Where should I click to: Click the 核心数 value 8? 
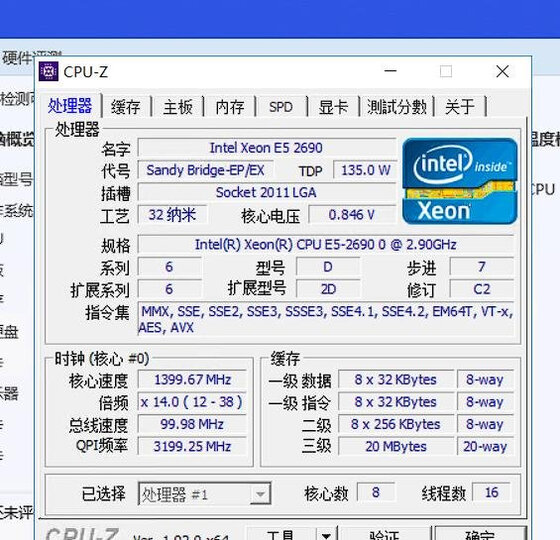376,492
